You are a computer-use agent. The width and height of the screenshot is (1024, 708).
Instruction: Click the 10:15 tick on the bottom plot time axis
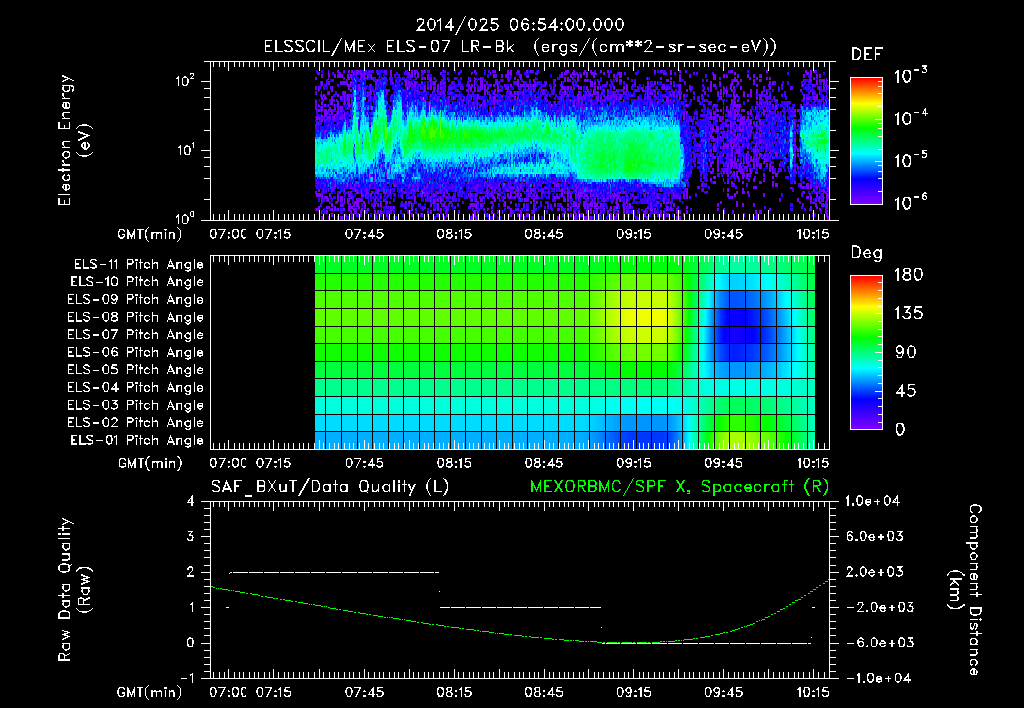812,692
